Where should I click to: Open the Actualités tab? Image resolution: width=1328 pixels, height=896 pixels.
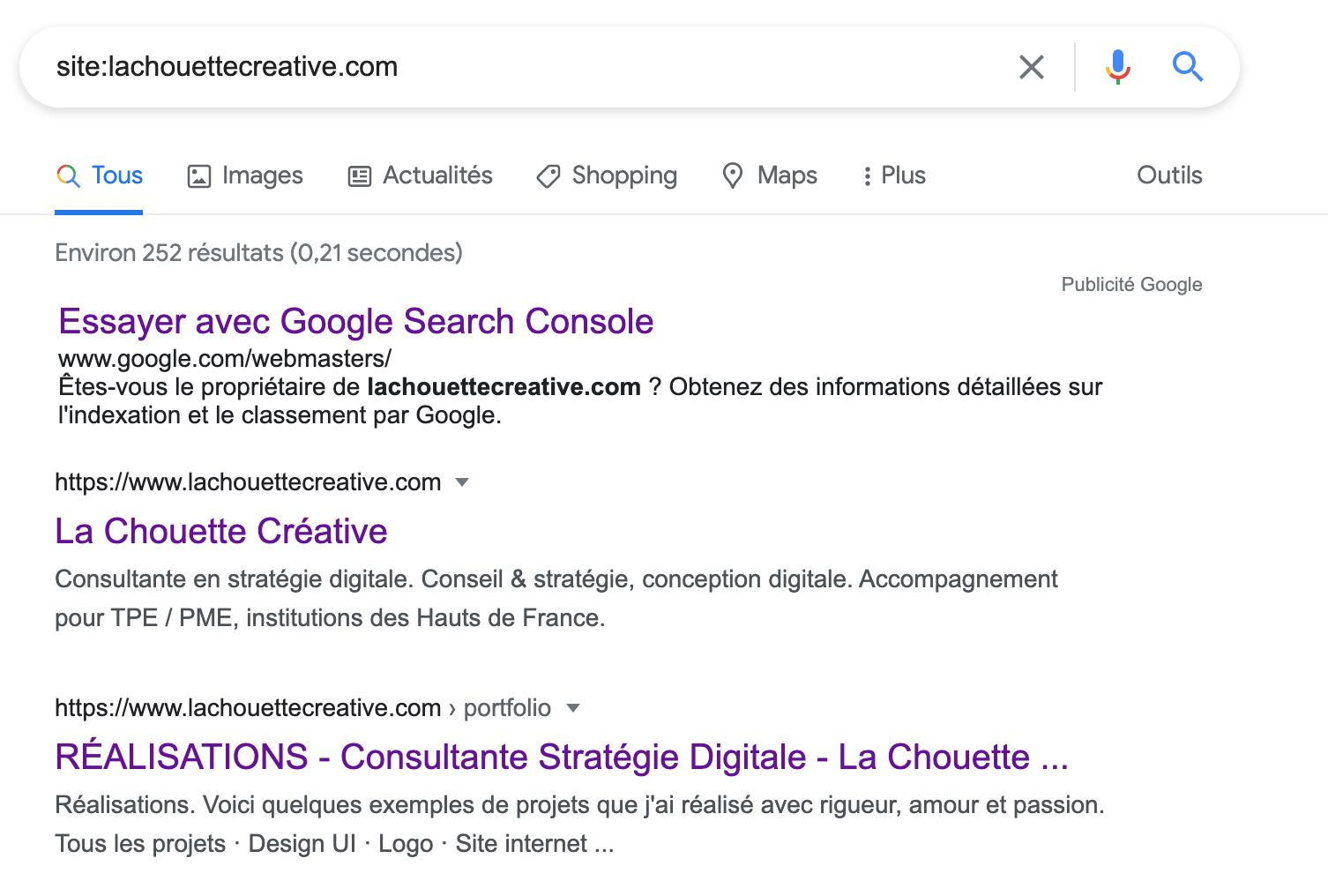(420, 175)
